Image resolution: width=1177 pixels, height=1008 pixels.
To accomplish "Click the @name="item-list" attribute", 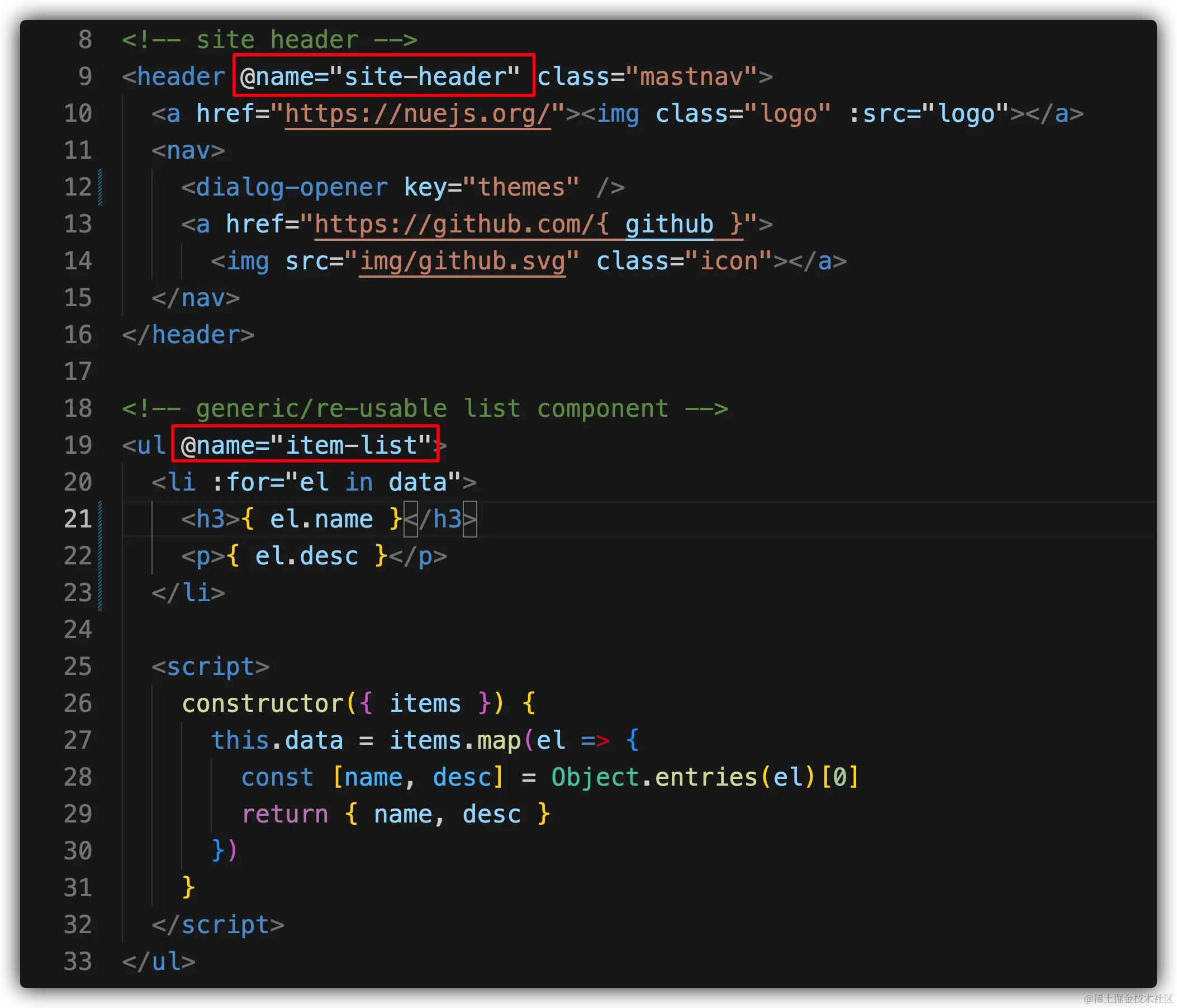I will (306, 445).
